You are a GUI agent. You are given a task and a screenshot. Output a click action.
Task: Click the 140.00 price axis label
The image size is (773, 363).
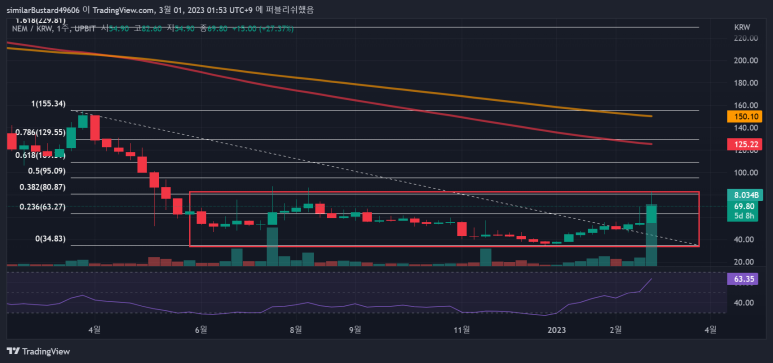[746, 128]
